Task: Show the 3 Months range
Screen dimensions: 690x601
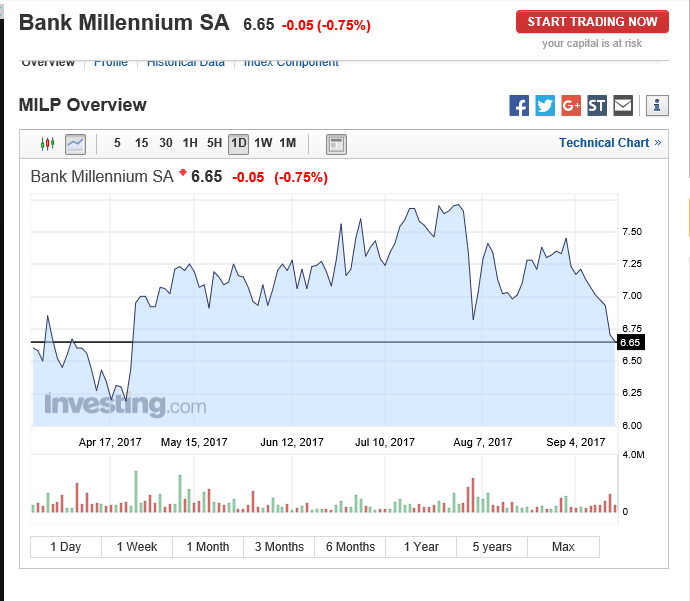Action: (279, 547)
